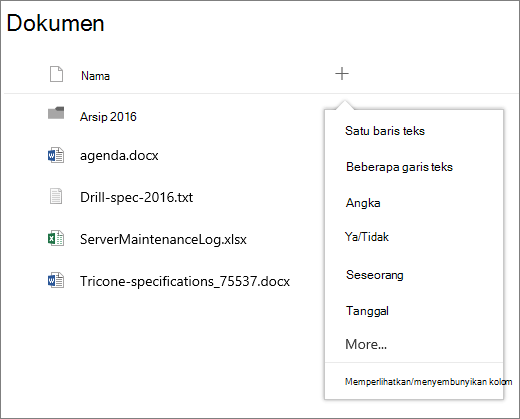Open agenda.docx file
This screenshot has height=419, width=520.
[119, 156]
